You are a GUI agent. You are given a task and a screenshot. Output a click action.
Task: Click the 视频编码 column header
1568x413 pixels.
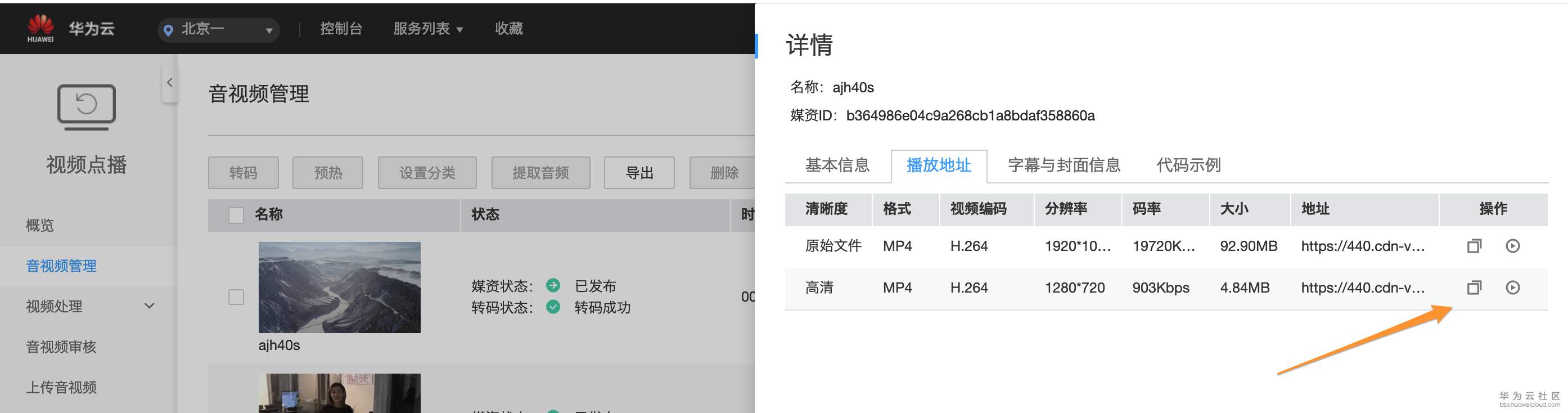click(x=978, y=209)
